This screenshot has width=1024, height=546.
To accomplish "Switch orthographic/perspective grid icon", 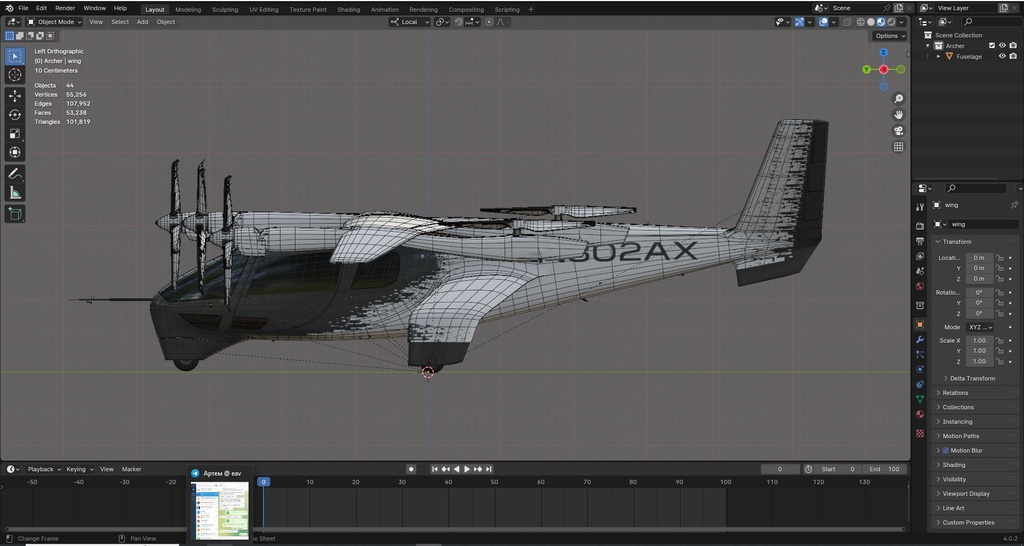I will (x=899, y=147).
